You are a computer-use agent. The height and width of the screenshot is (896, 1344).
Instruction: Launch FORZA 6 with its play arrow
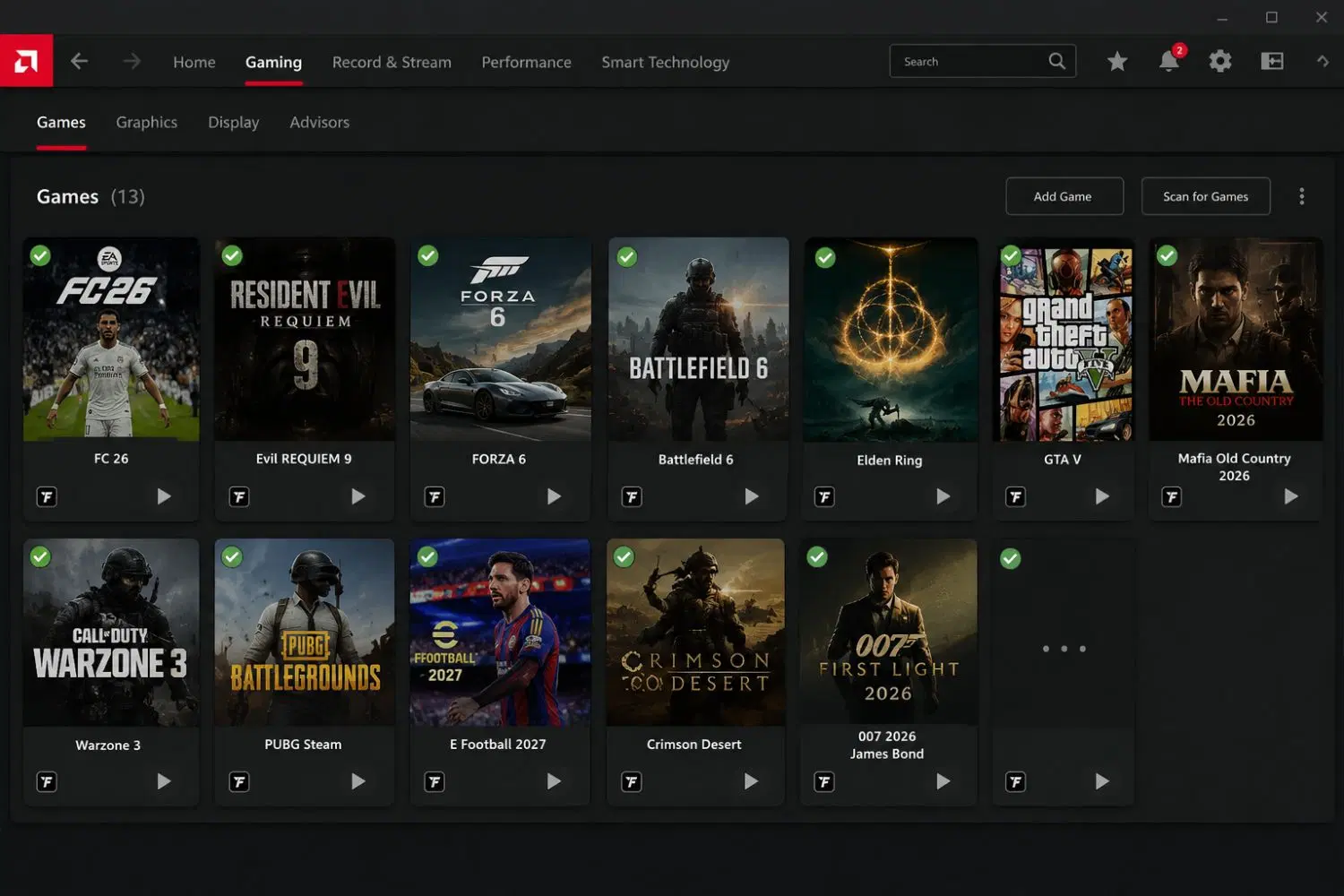coord(555,496)
